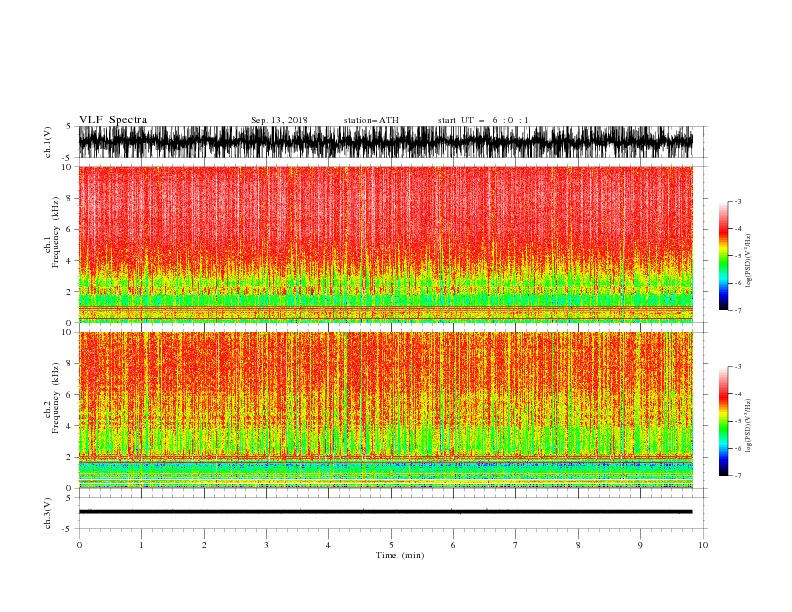Click the time axis tick label "5"

pos(391,545)
